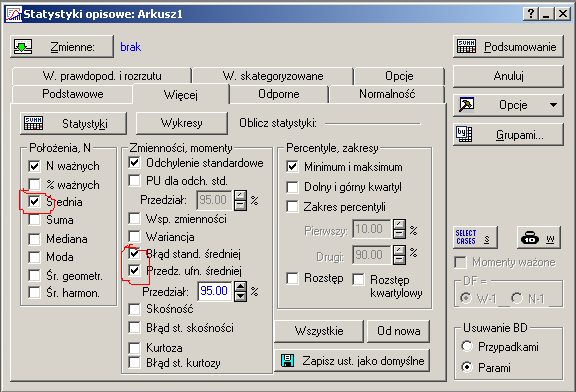Enable Błąd st. skośności checkbox

tap(134, 327)
